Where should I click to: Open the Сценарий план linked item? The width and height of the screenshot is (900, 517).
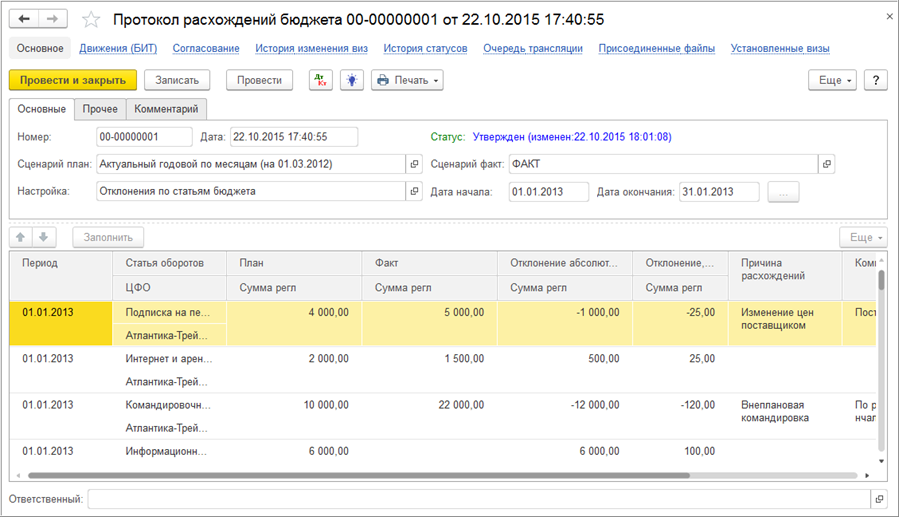414,164
